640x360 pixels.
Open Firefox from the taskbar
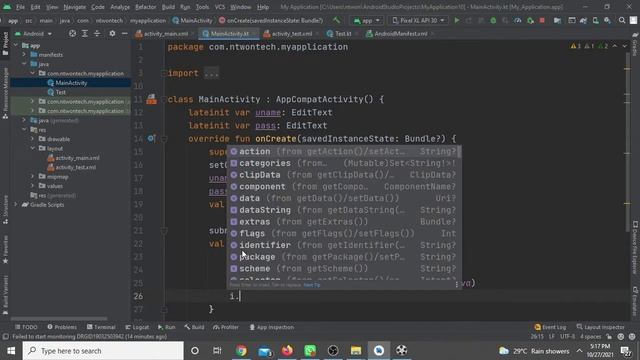287,351
